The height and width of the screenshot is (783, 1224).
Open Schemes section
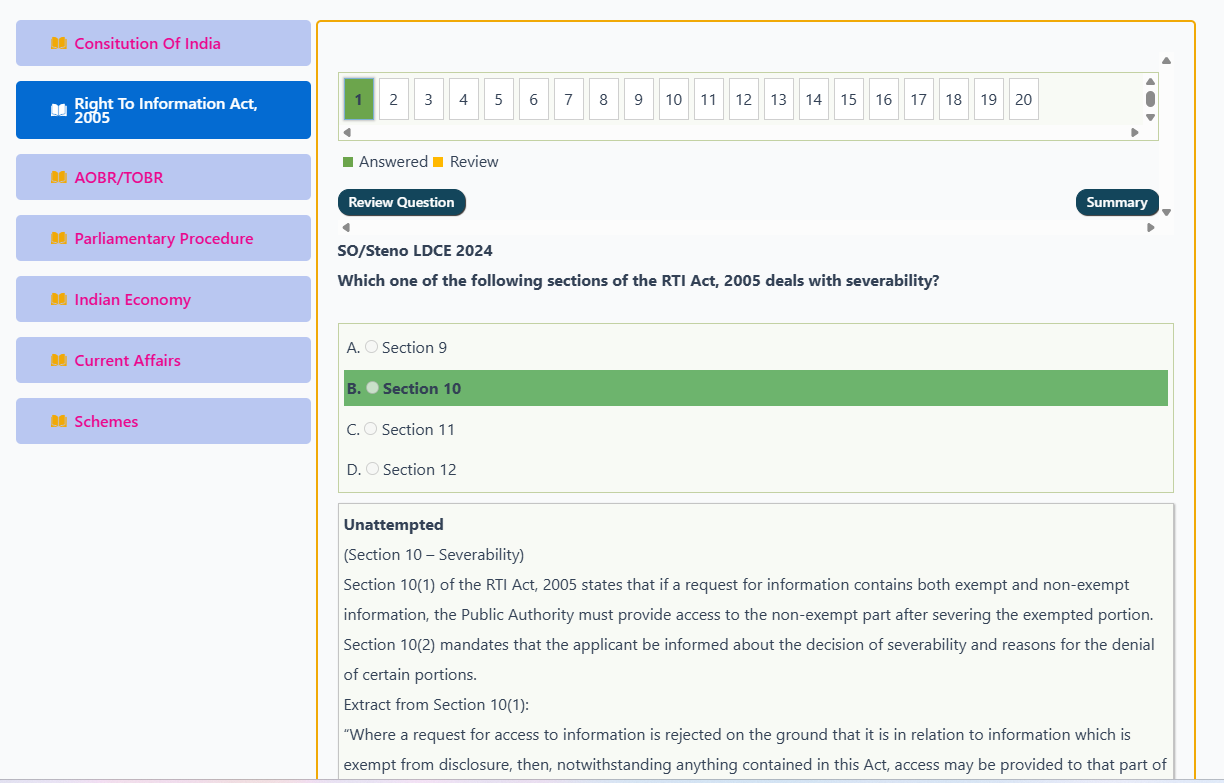tap(163, 421)
